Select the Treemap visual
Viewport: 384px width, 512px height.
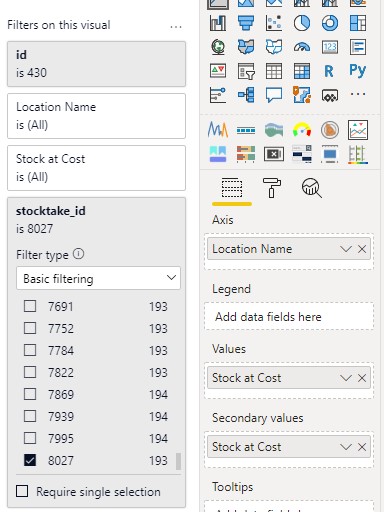358,23
